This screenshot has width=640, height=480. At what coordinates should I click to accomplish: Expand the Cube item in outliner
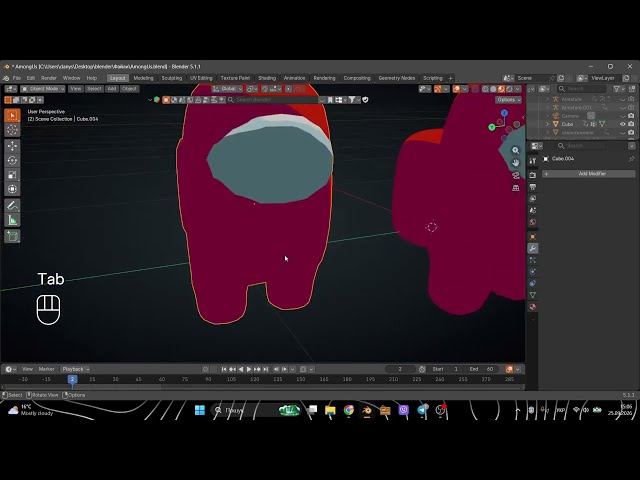click(x=548, y=124)
